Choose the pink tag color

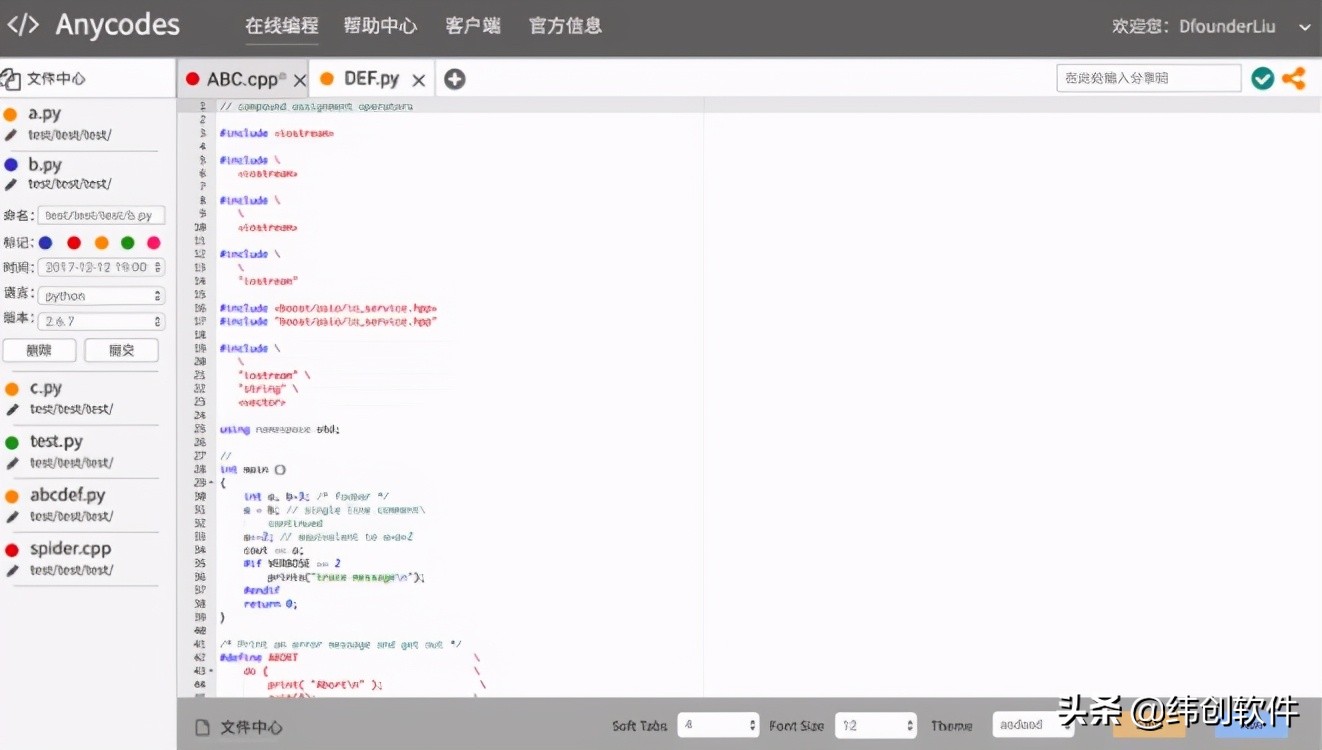[x=154, y=243]
